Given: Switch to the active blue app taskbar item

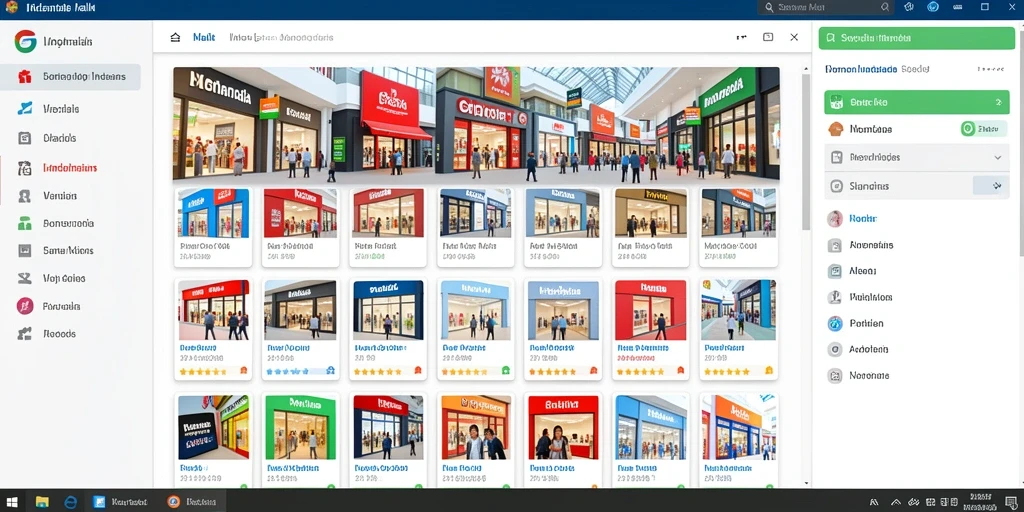Looking at the screenshot, I should point(120,502).
